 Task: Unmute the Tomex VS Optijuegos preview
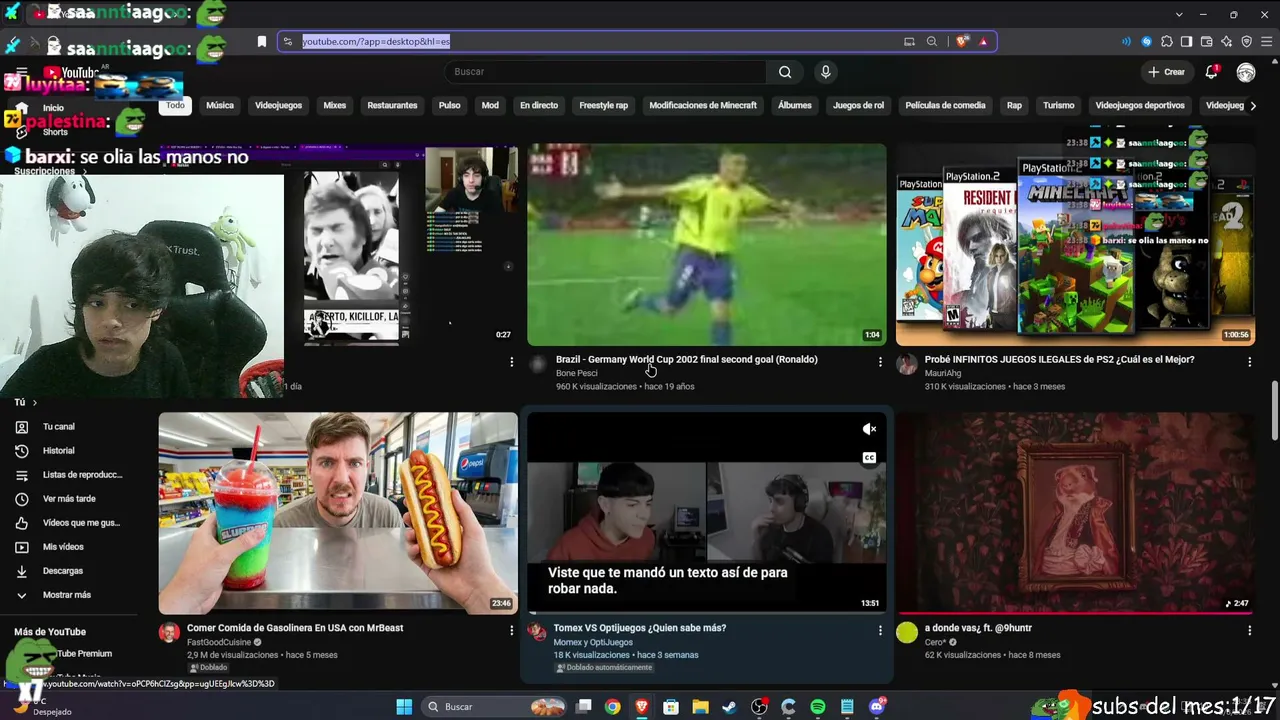pyautogui.click(x=869, y=429)
